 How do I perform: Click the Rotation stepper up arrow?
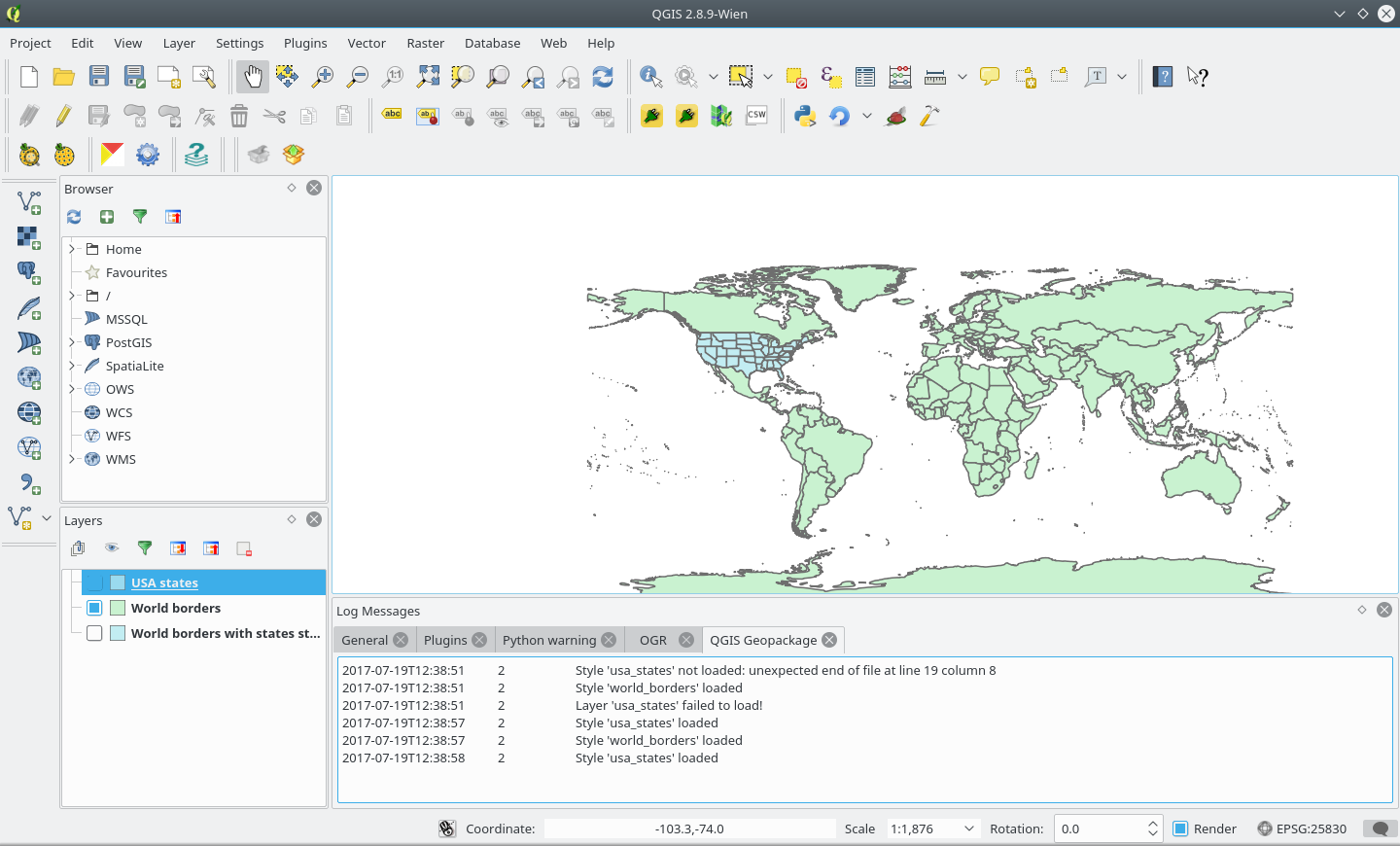coord(1153,823)
